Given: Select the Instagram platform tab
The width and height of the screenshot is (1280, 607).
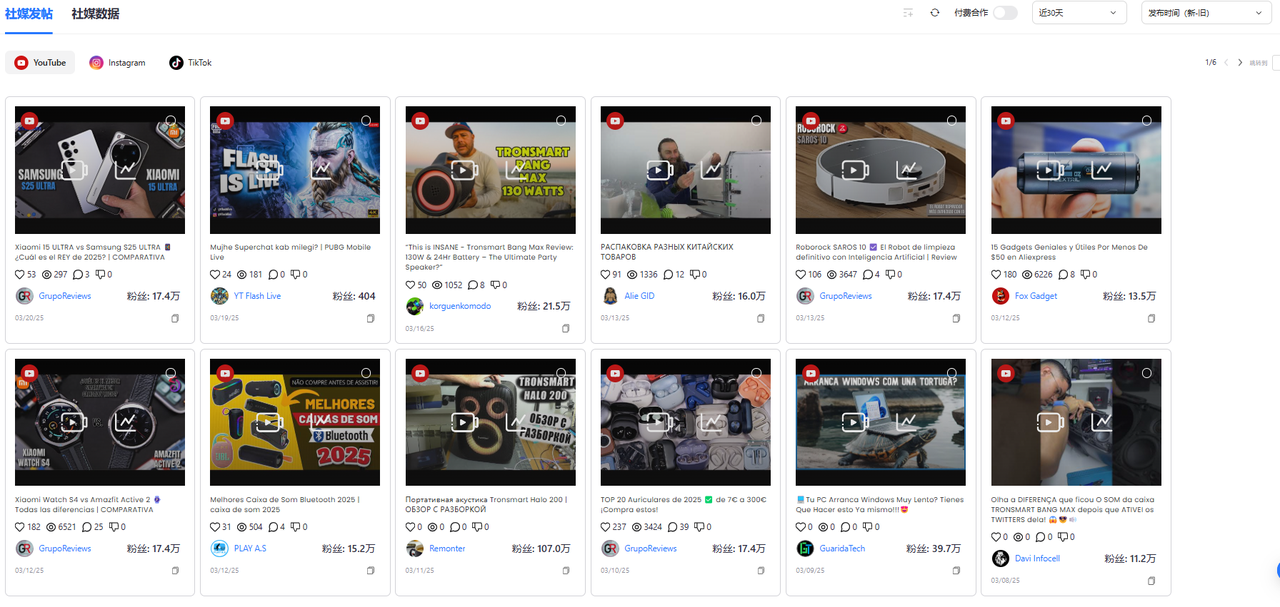Looking at the screenshot, I should click(x=117, y=63).
